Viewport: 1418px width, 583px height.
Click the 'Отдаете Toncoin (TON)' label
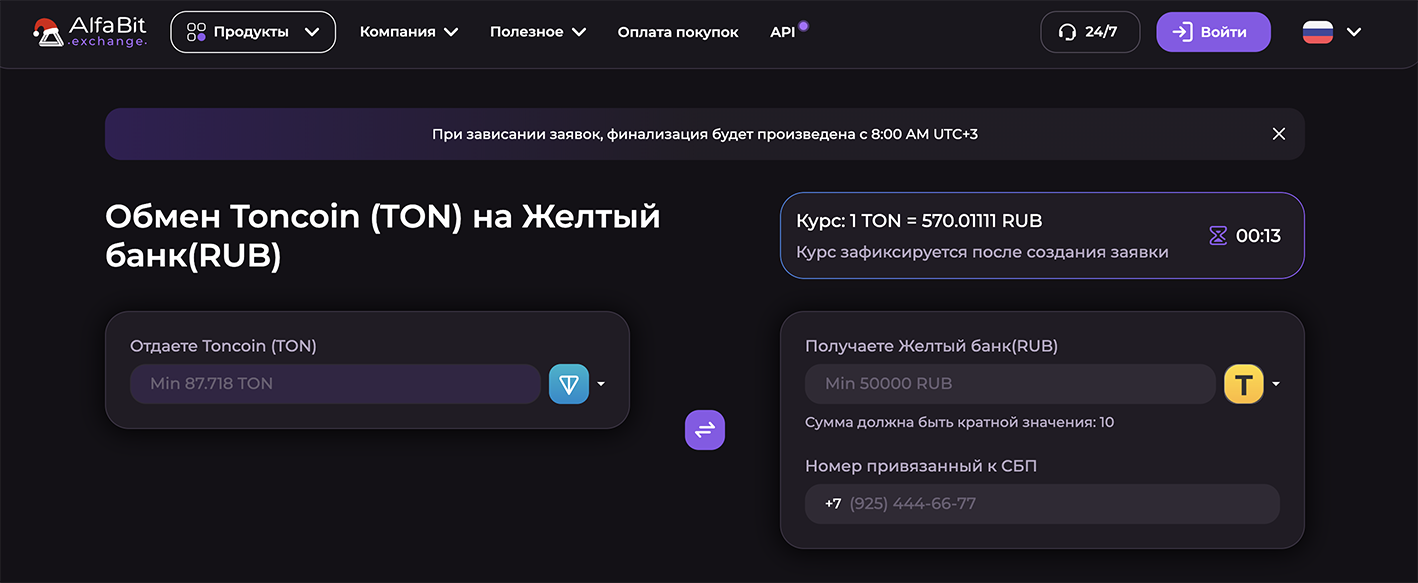pos(223,346)
